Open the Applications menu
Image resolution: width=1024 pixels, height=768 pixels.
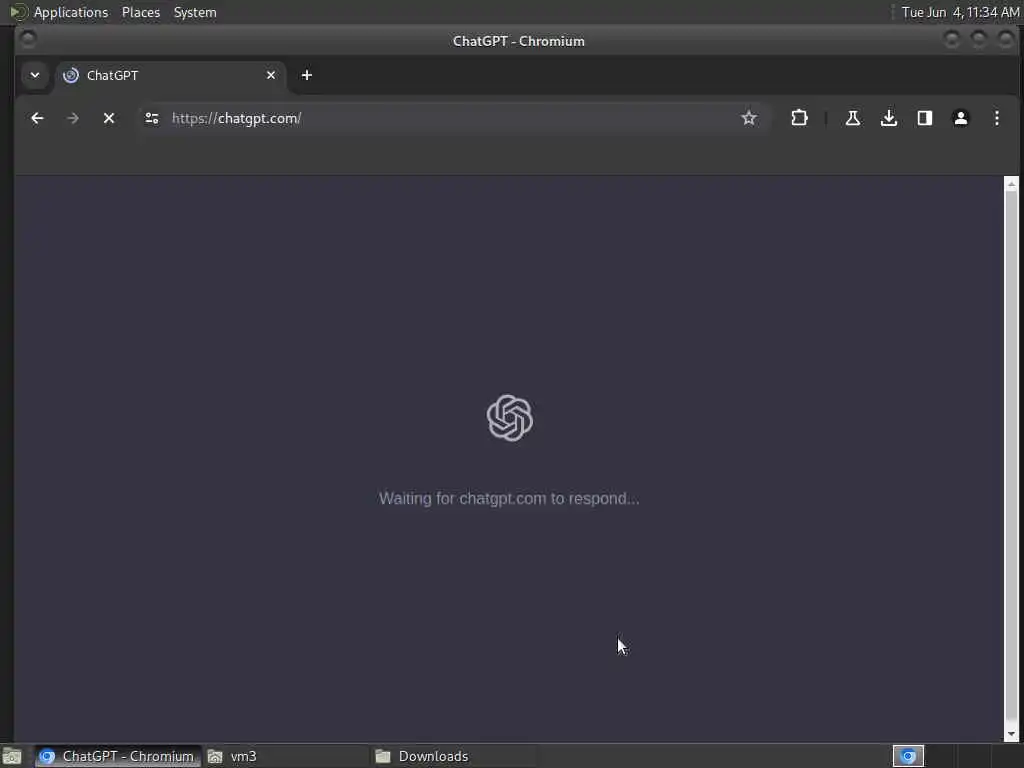pos(71,12)
